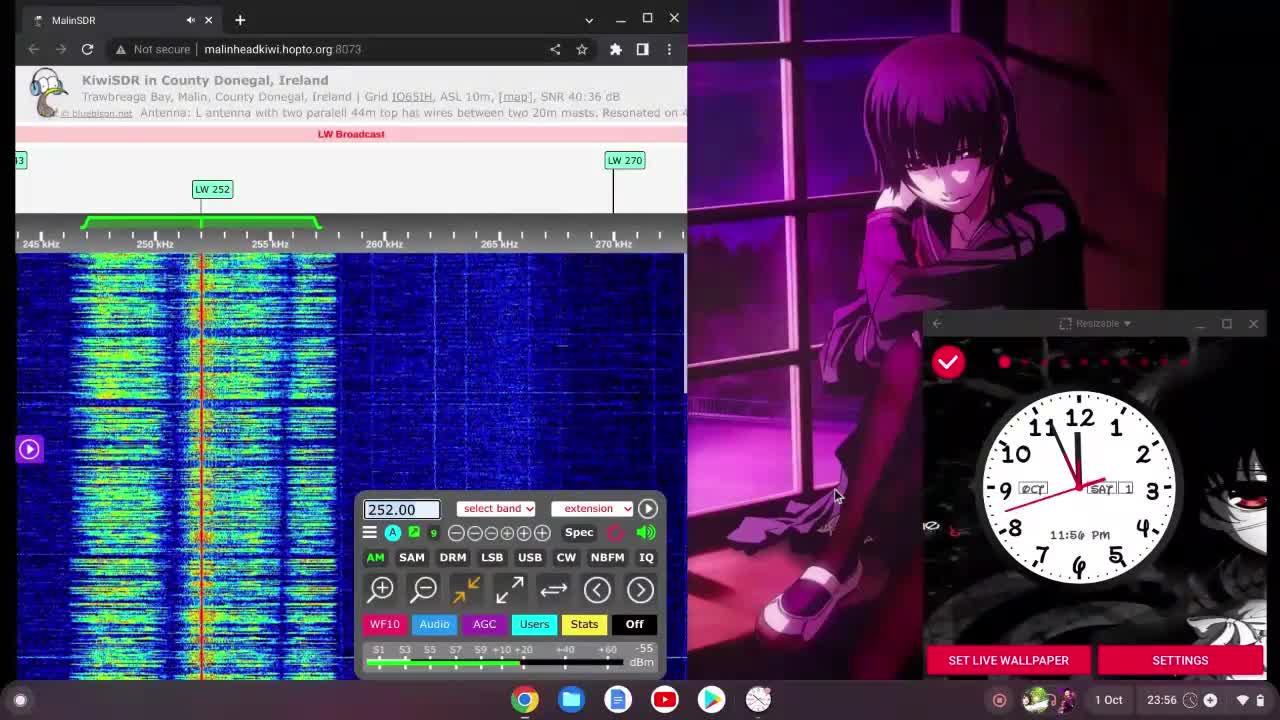Open the AGC tab
Viewport: 1280px width, 720px height.
coord(484,624)
